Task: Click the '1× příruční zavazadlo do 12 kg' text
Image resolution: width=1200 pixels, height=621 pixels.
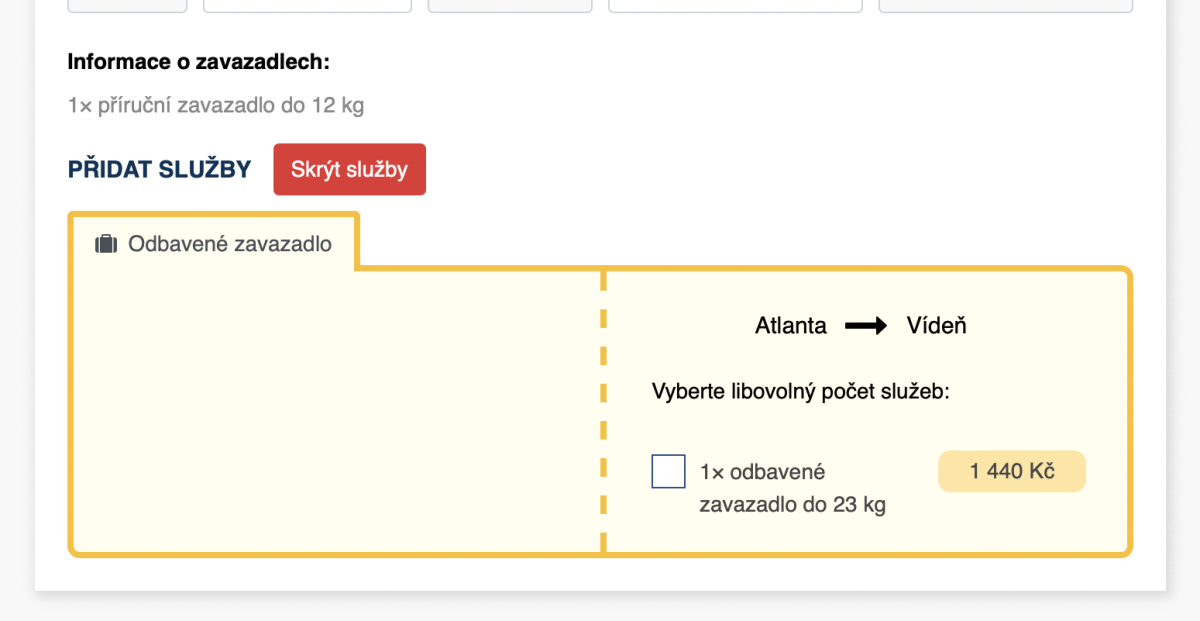Action: coord(215,105)
